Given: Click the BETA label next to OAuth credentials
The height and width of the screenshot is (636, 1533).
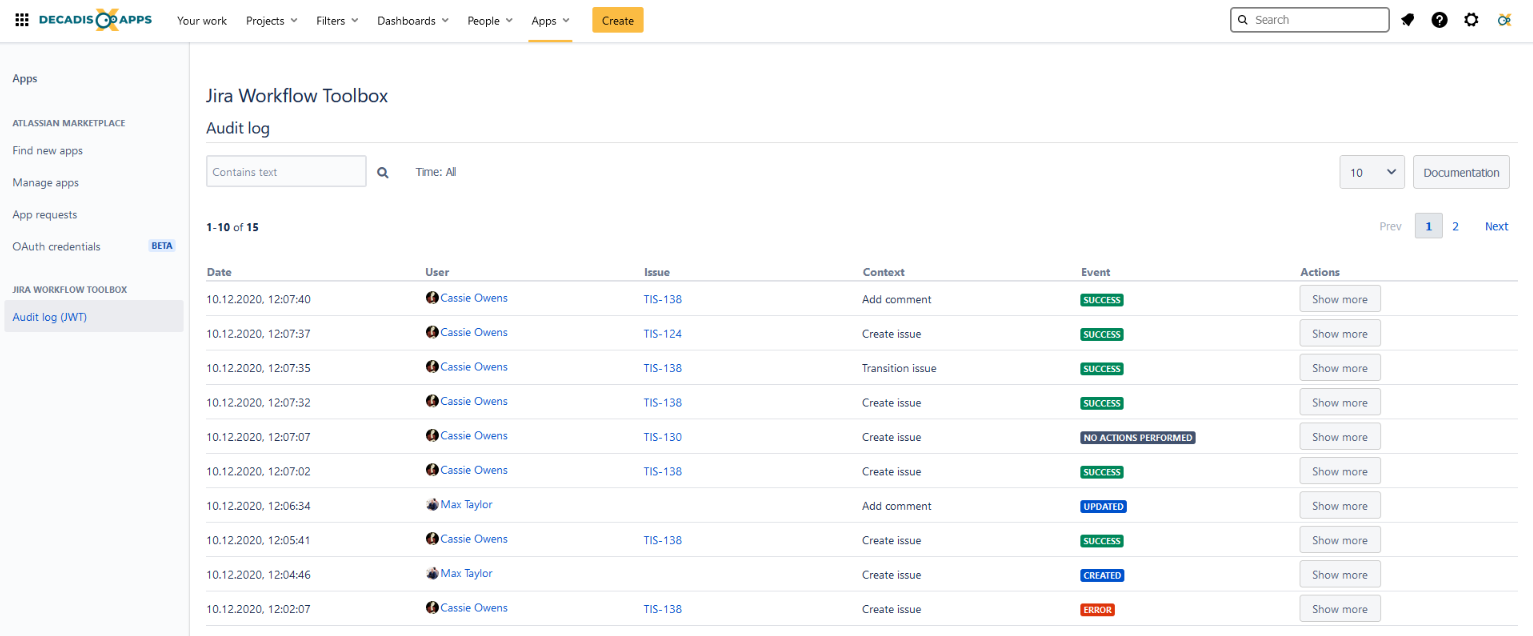Looking at the screenshot, I should 162,246.
